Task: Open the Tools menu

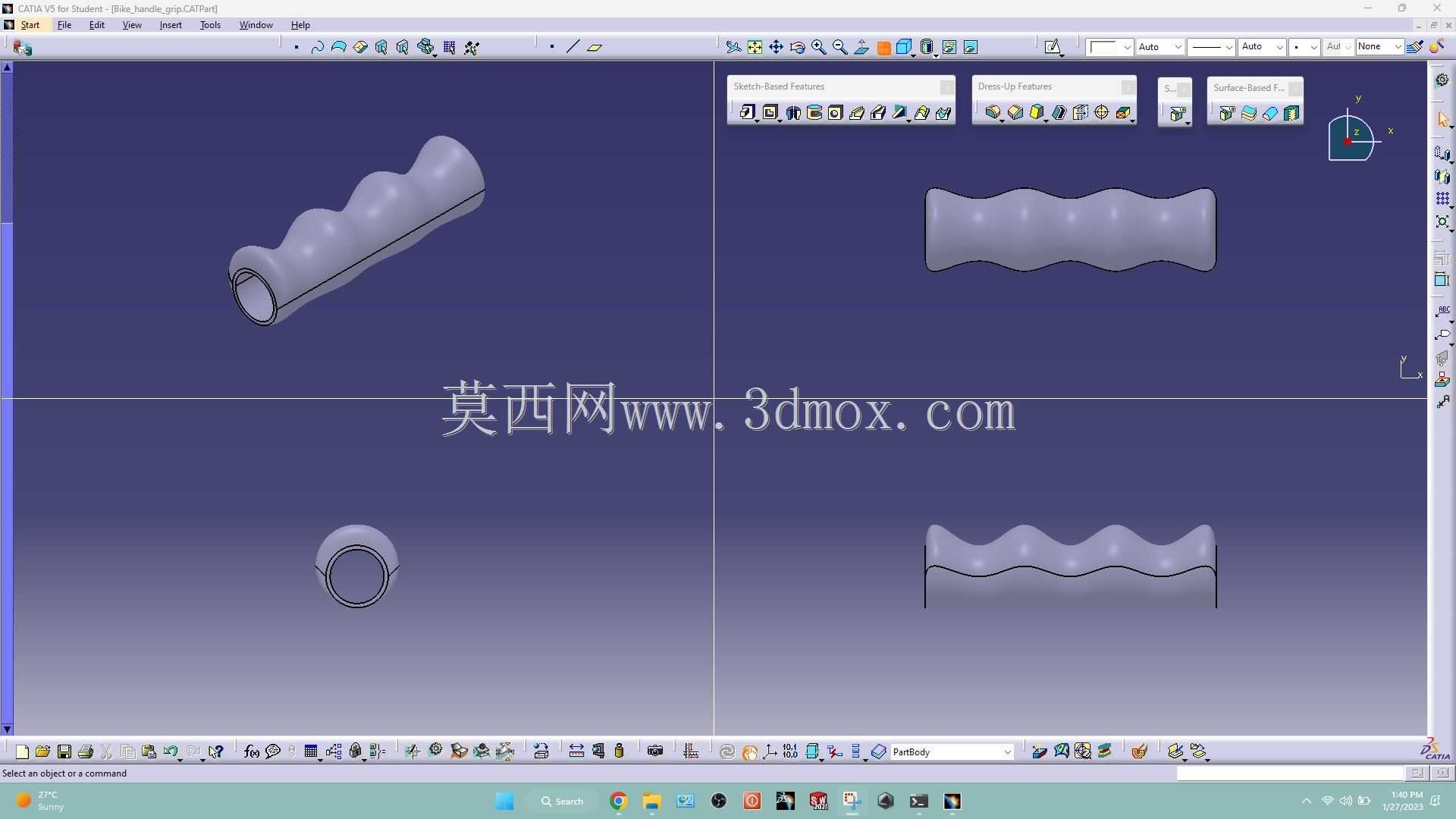Action: click(210, 25)
